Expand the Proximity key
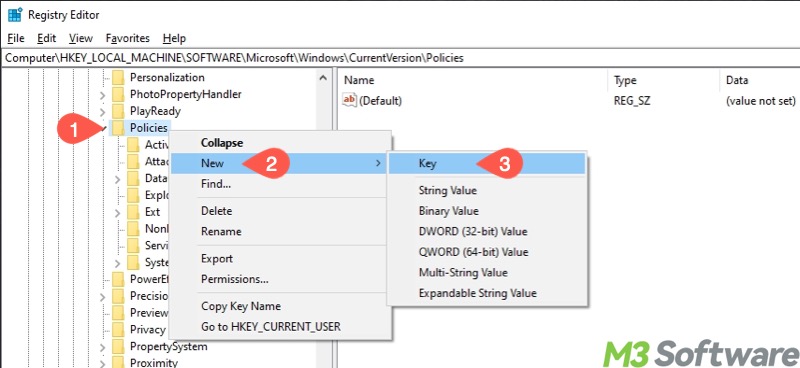This screenshot has height=368, width=800. coord(103,364)
